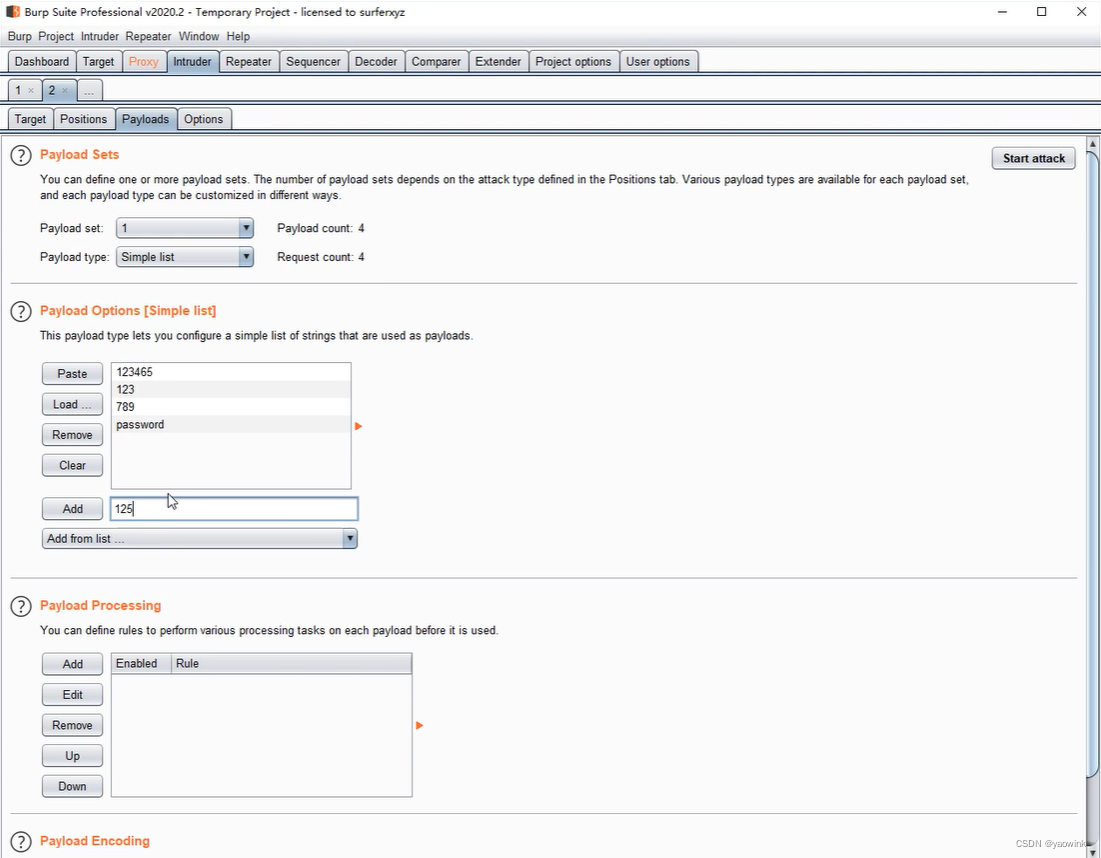Screen dimensions: 1101x858
Task: Open the Help menu
Action: (x=238, y=37)
